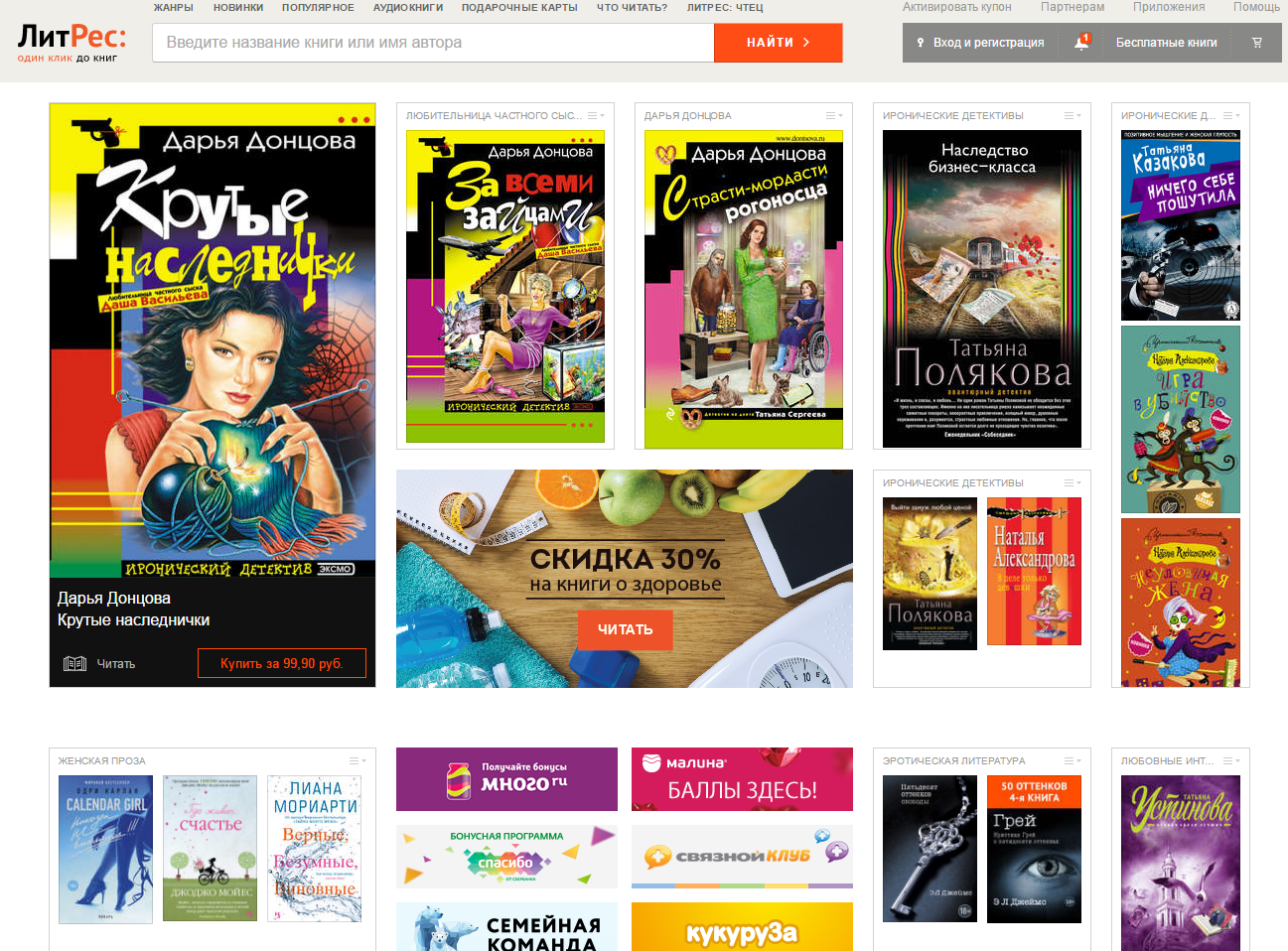Click the Любительница частного сыс... card title
The width and height of the screenshot is (1288, 951).
coord(494,116)
